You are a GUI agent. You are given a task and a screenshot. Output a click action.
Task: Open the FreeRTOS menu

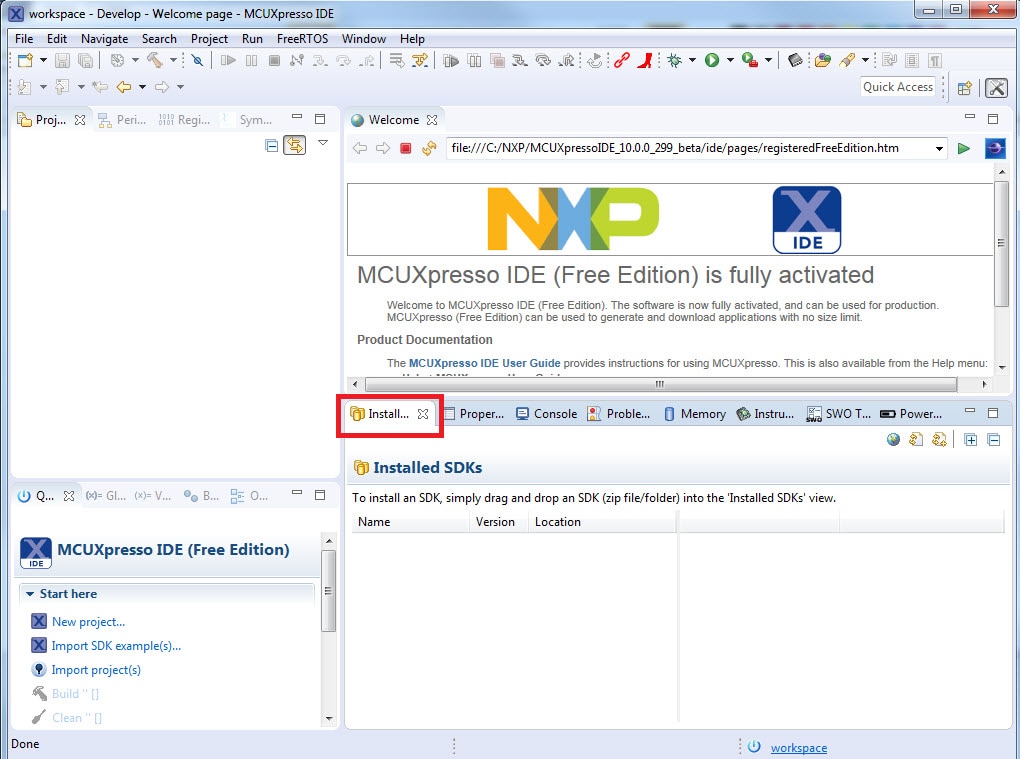coord(302,38)
